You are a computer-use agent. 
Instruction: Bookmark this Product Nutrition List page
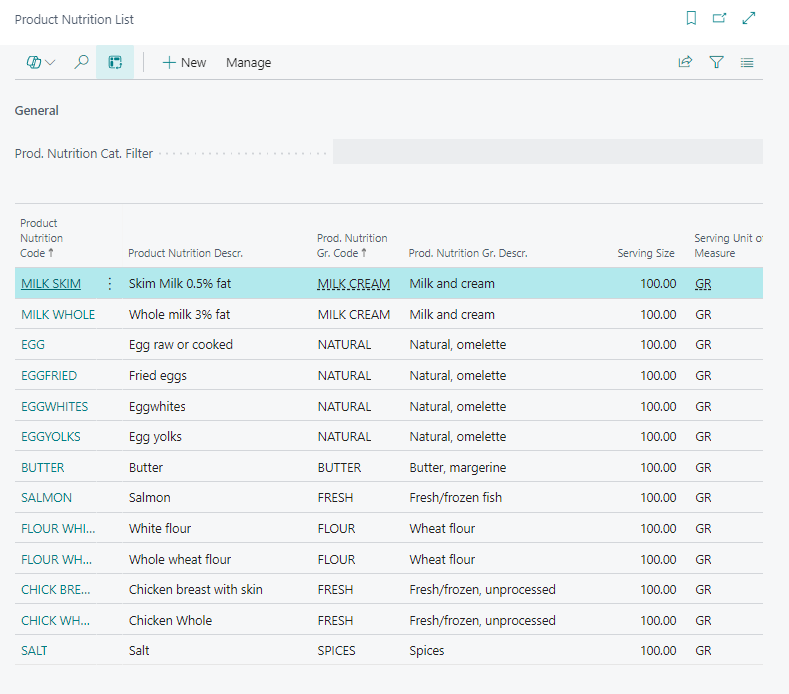[691, 18]
